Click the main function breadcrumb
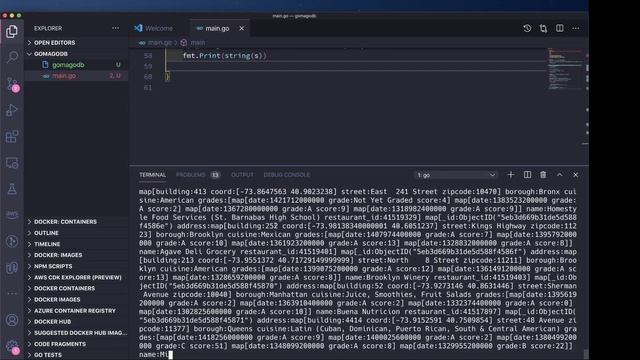640x360 pixels. [193, 42]
